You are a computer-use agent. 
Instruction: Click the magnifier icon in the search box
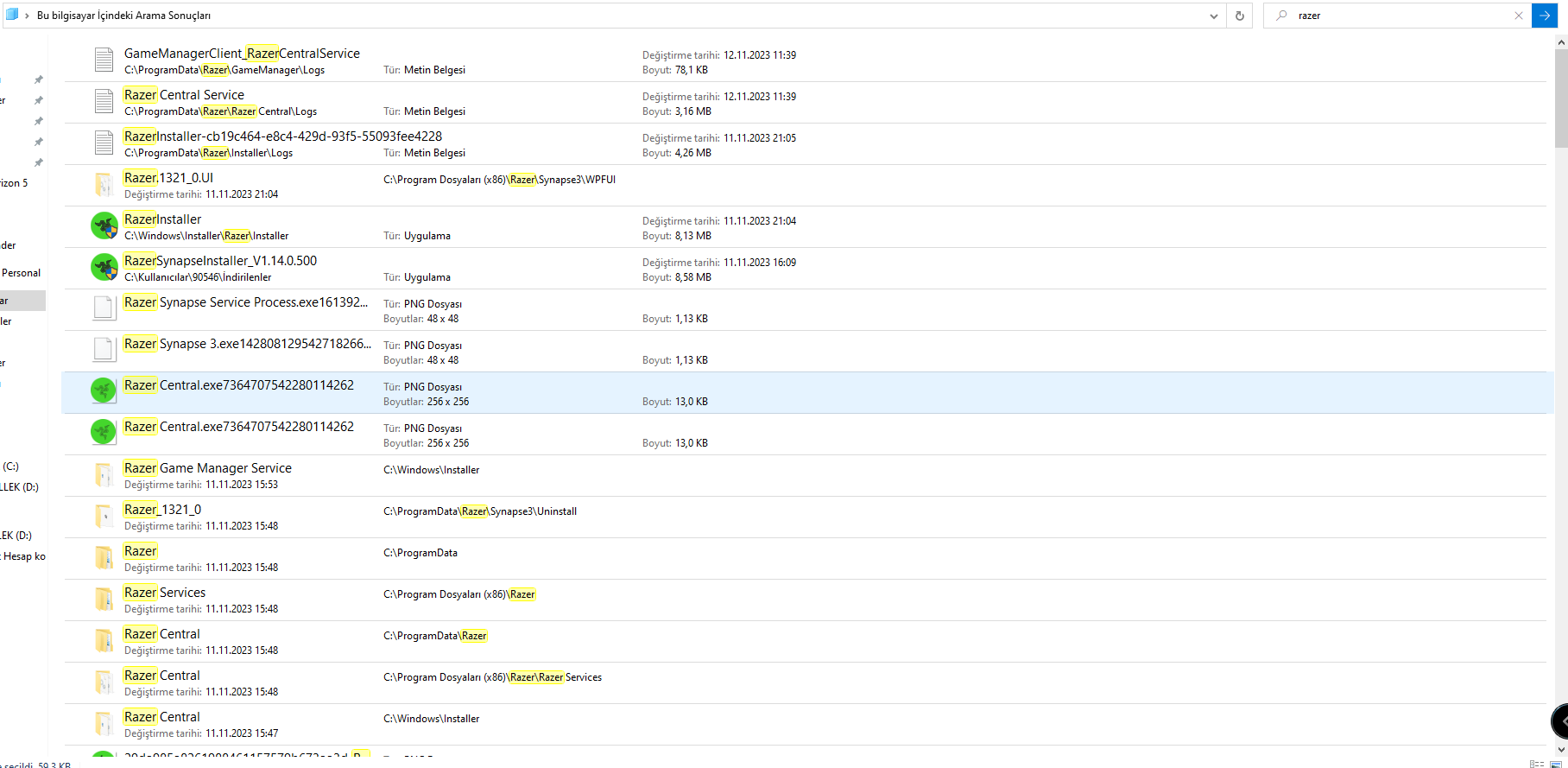[1281, 16]
